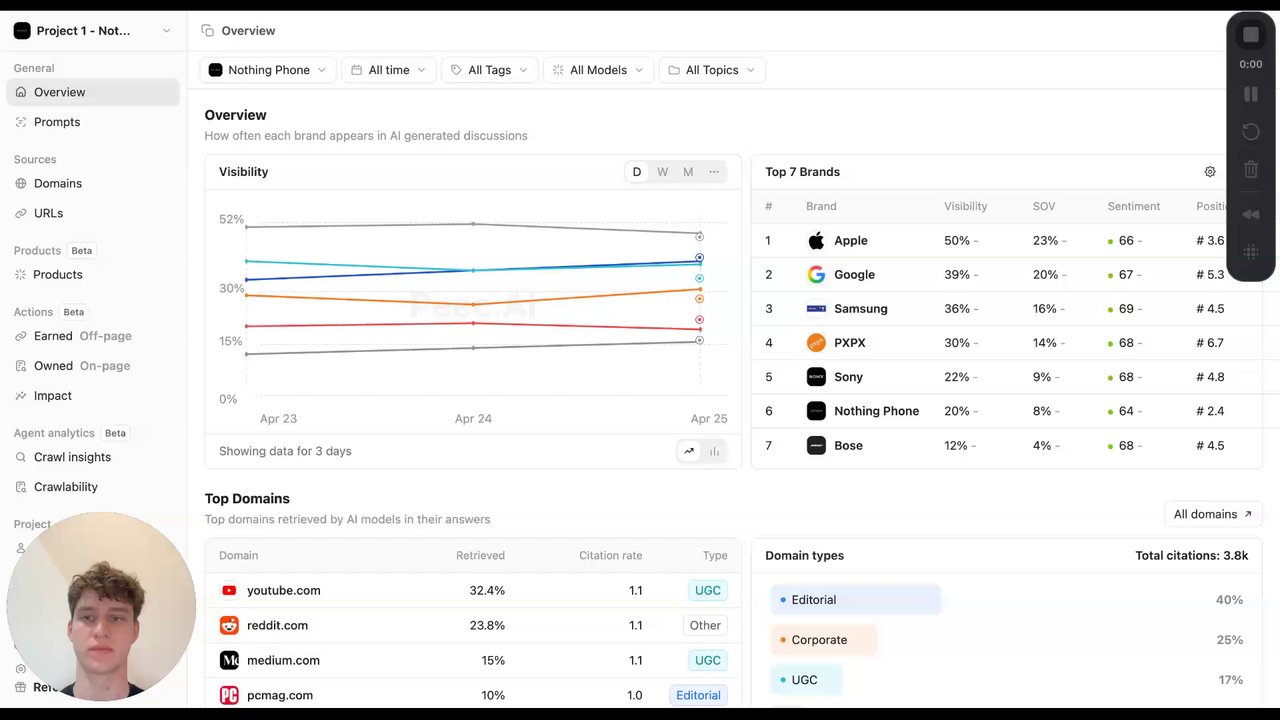Click the Nothing Phone logo in brands table
1280x720 pixels.
(816, 411)
